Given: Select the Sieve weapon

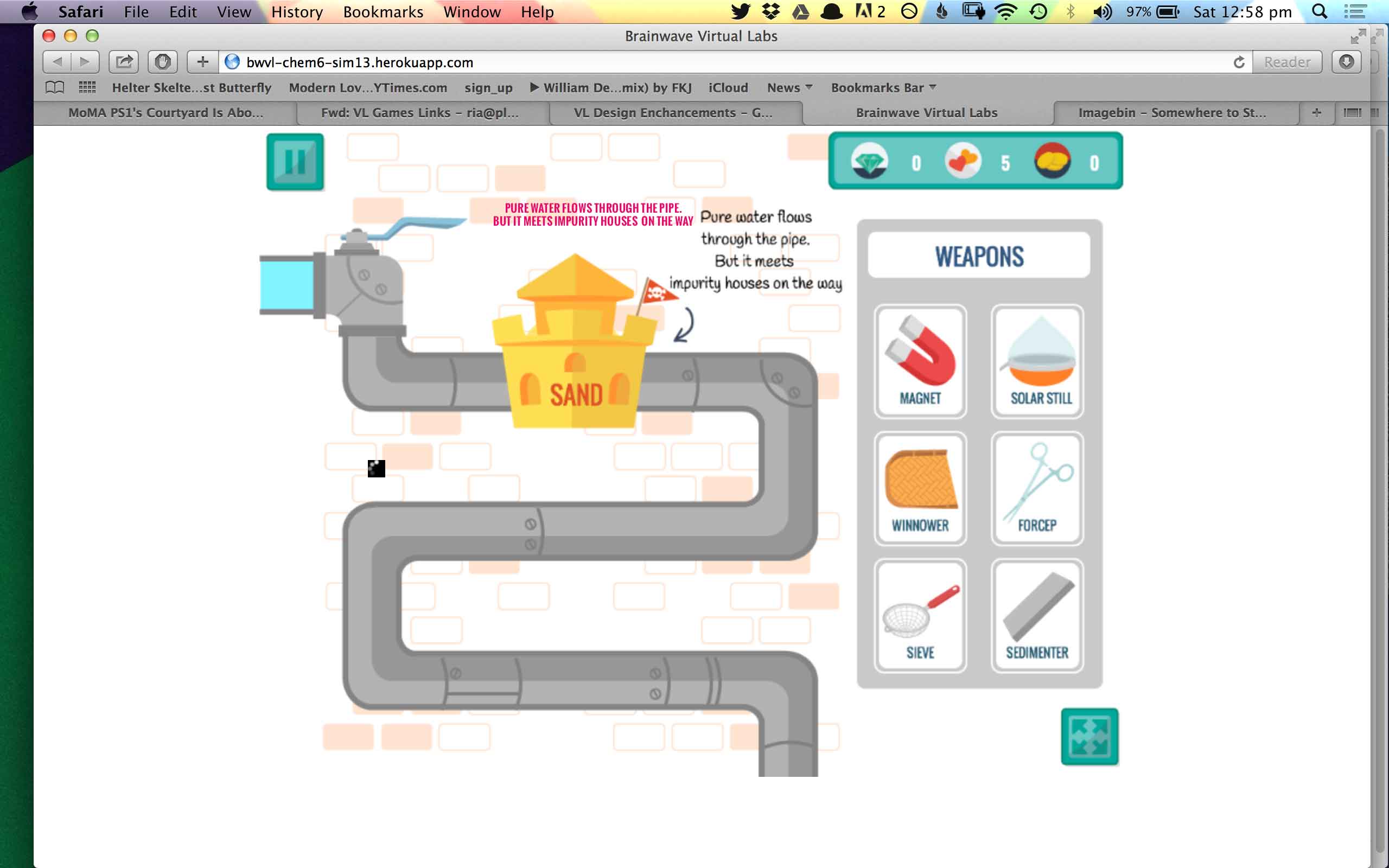Looking at the screenshot, I should click(920, 616).
